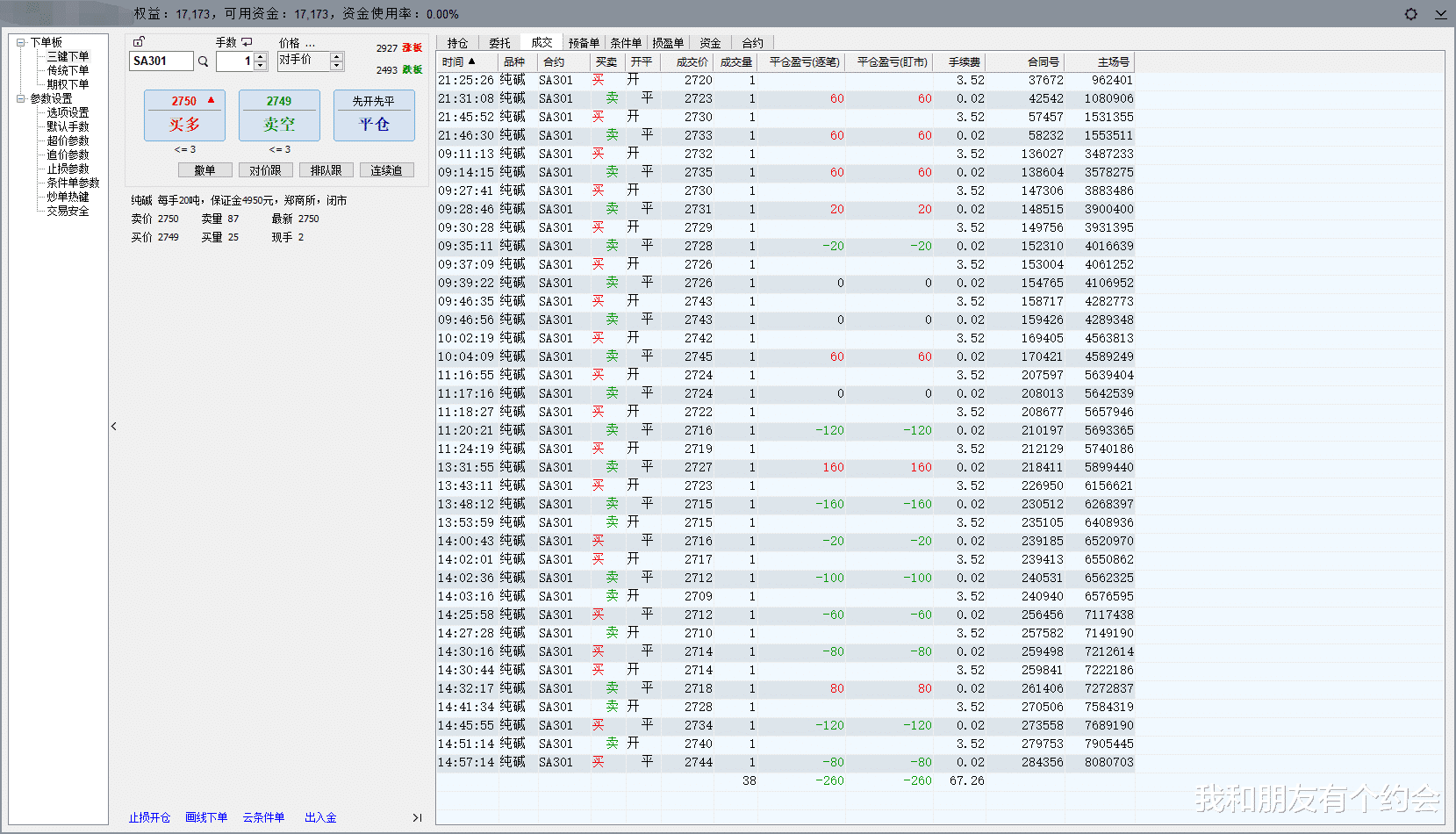Screen dimensions: 1456x834
Task: Open the 画线下单 link
Action: [206, 817]
